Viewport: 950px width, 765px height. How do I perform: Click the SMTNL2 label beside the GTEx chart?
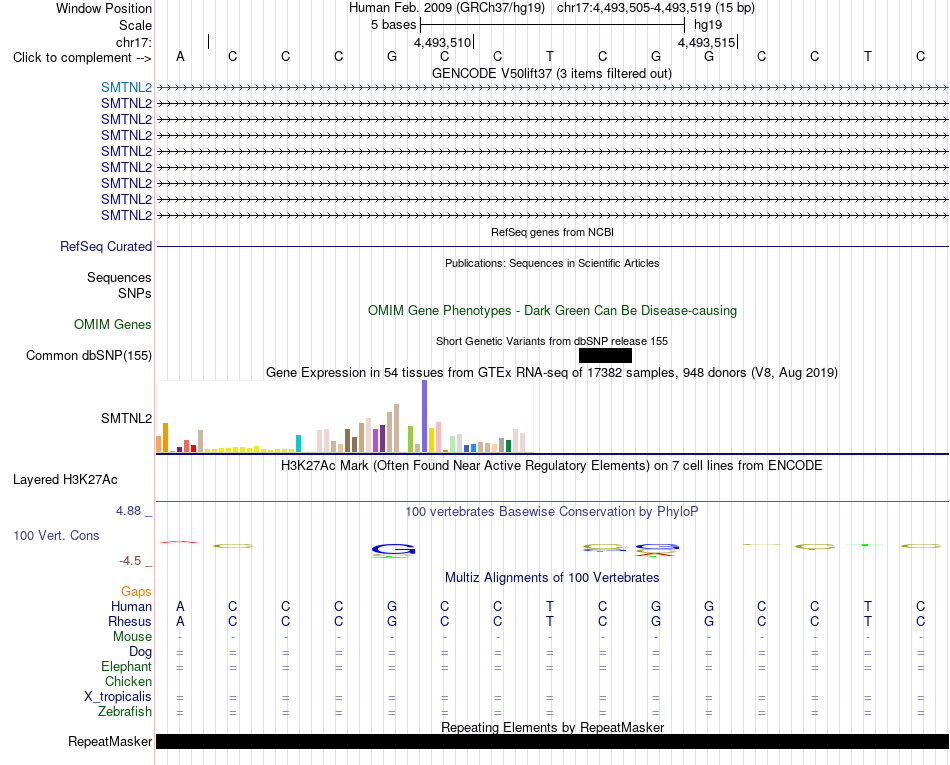(126, 419)
